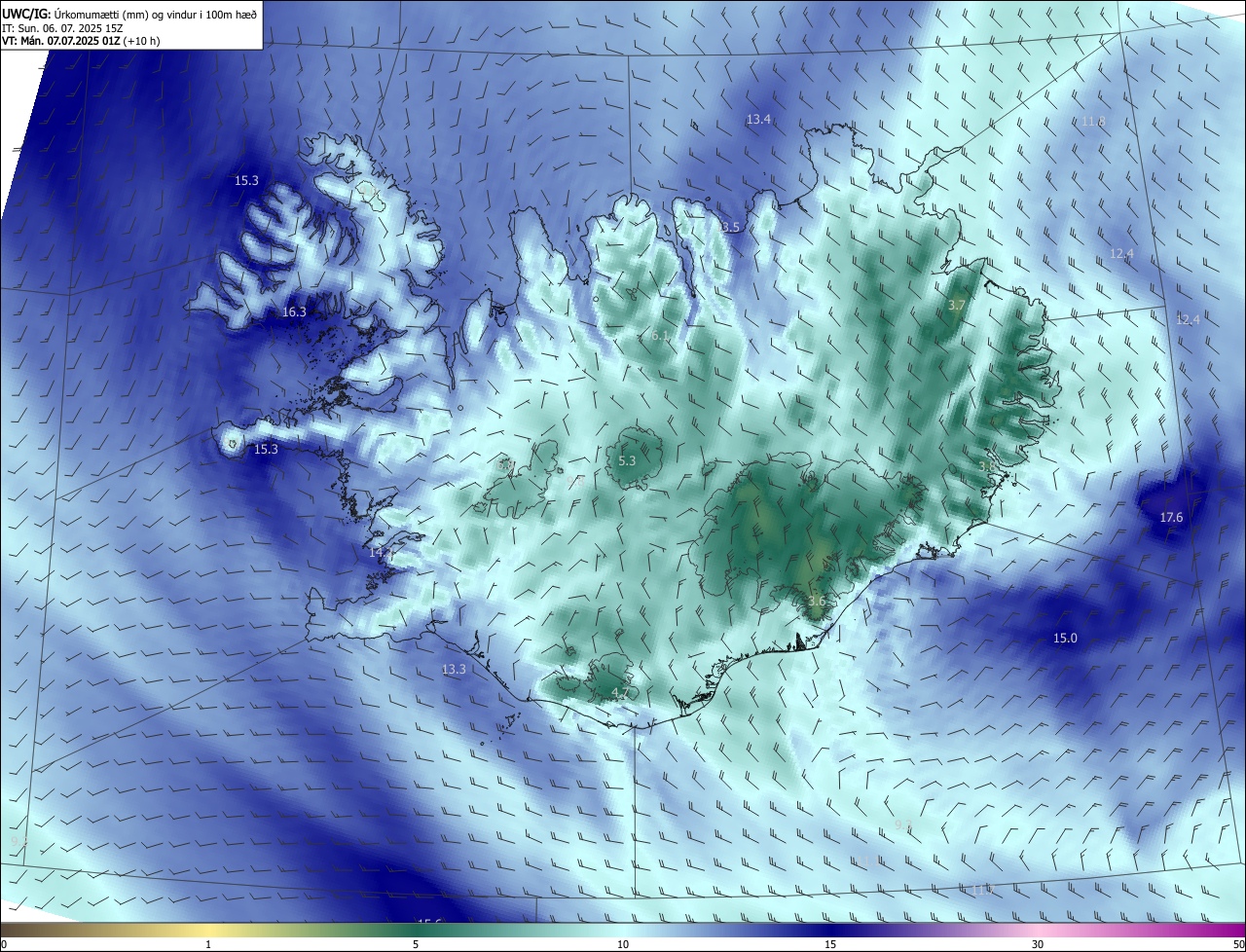Click the 3.6 value label on the map
This screenshot has height=952, width=1246.
(817, 602)
